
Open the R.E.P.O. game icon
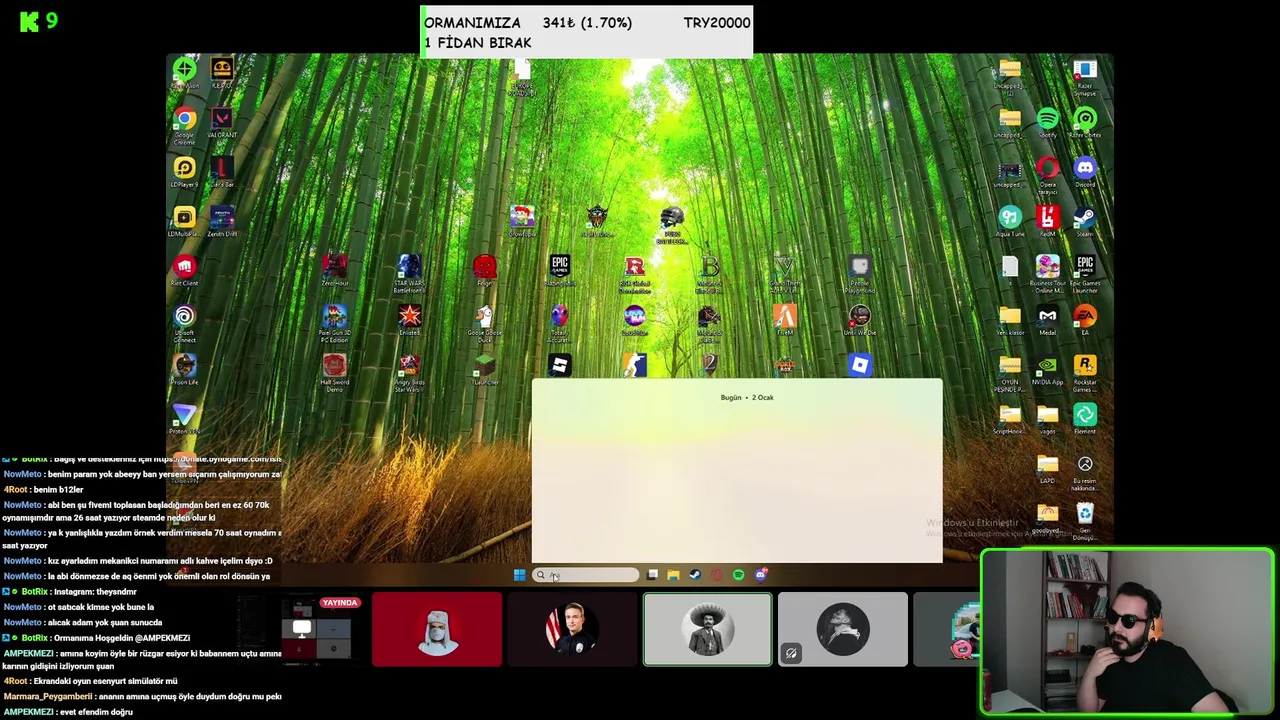pos(222,70)
